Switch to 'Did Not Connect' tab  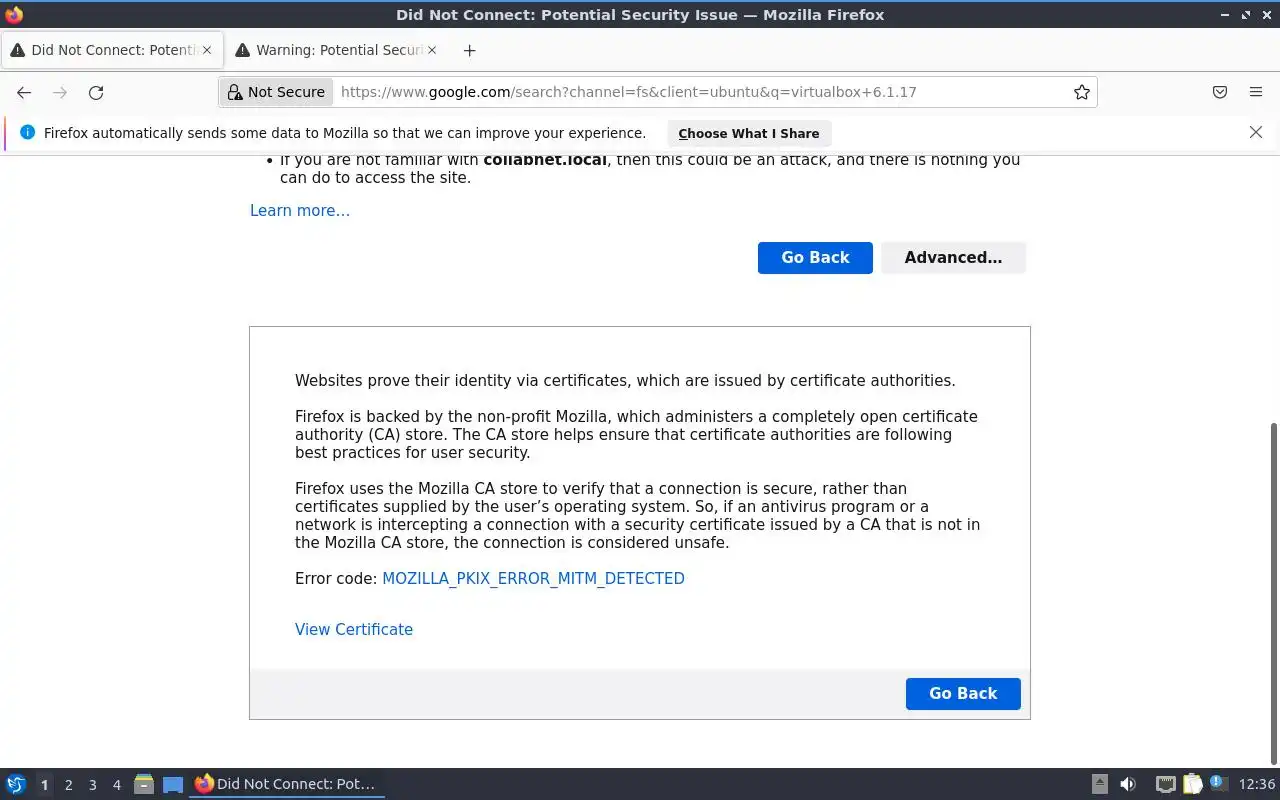coord(112,50)
